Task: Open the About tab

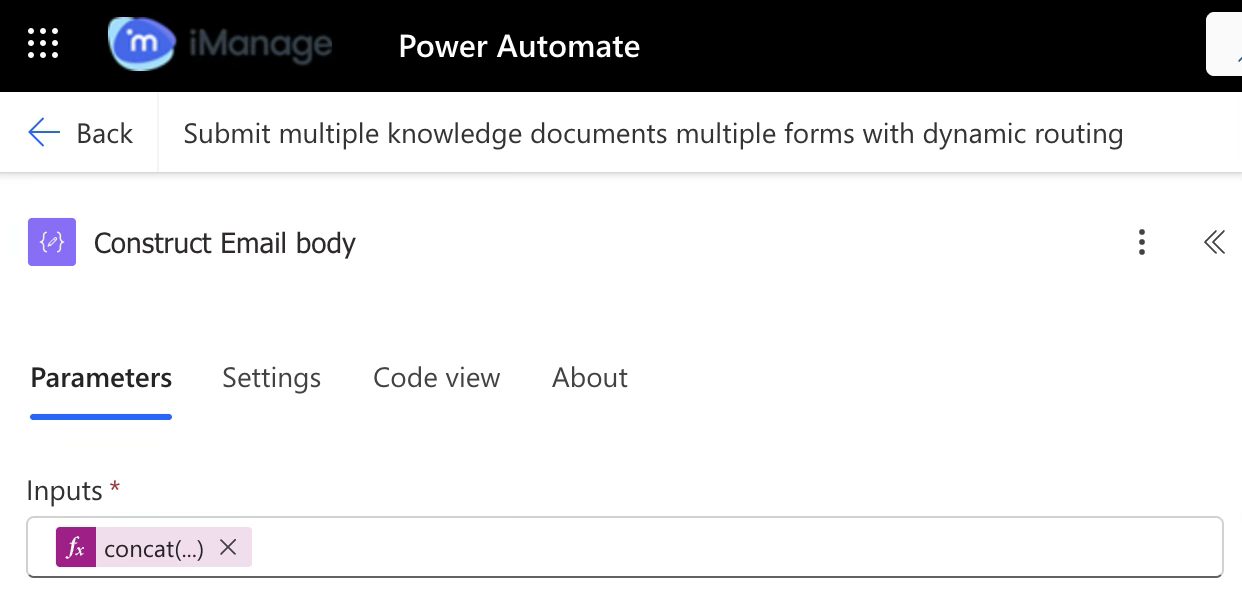Action: pos(590,378)
